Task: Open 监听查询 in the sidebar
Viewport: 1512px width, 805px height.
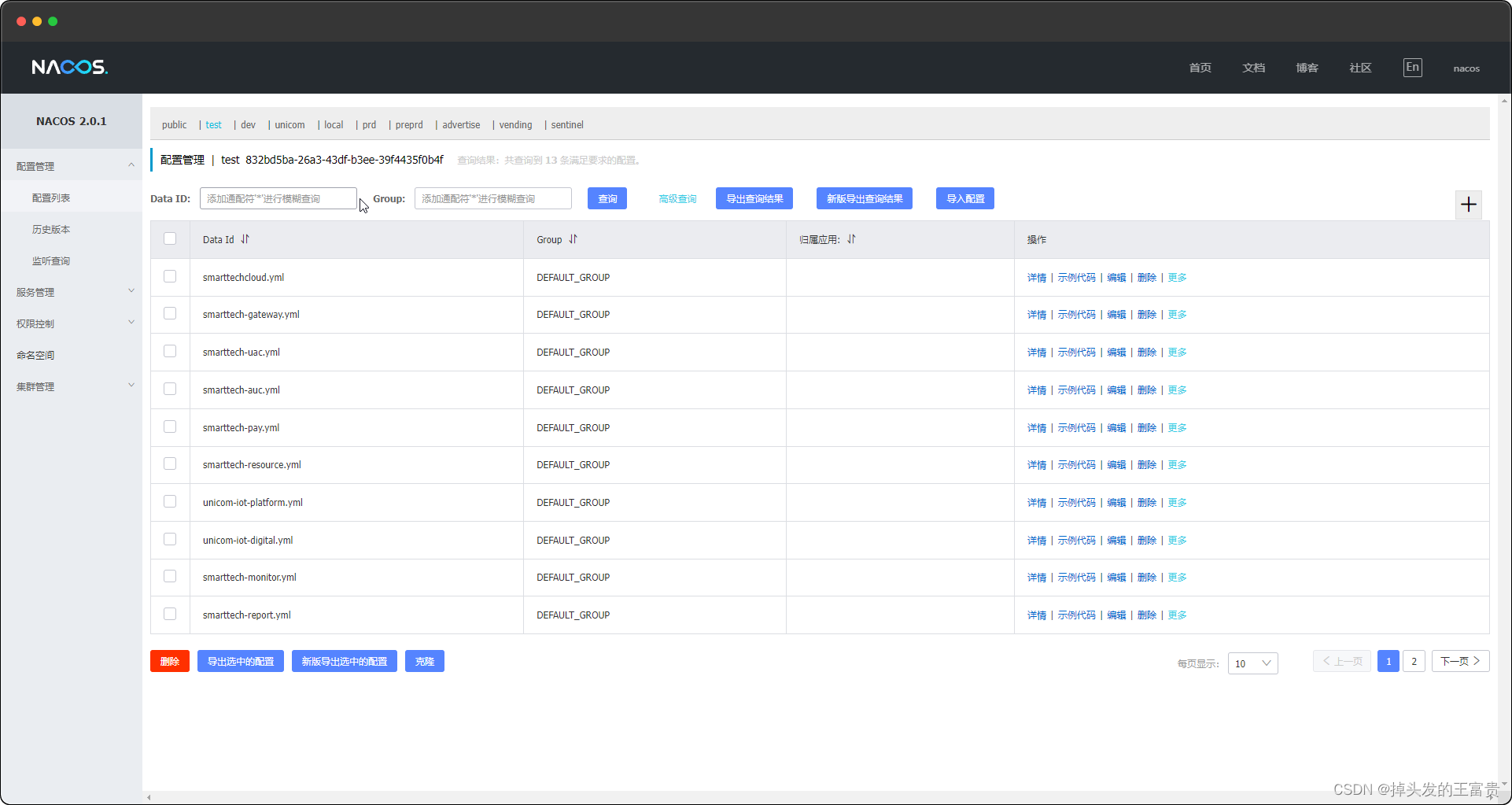Action: 51,260
